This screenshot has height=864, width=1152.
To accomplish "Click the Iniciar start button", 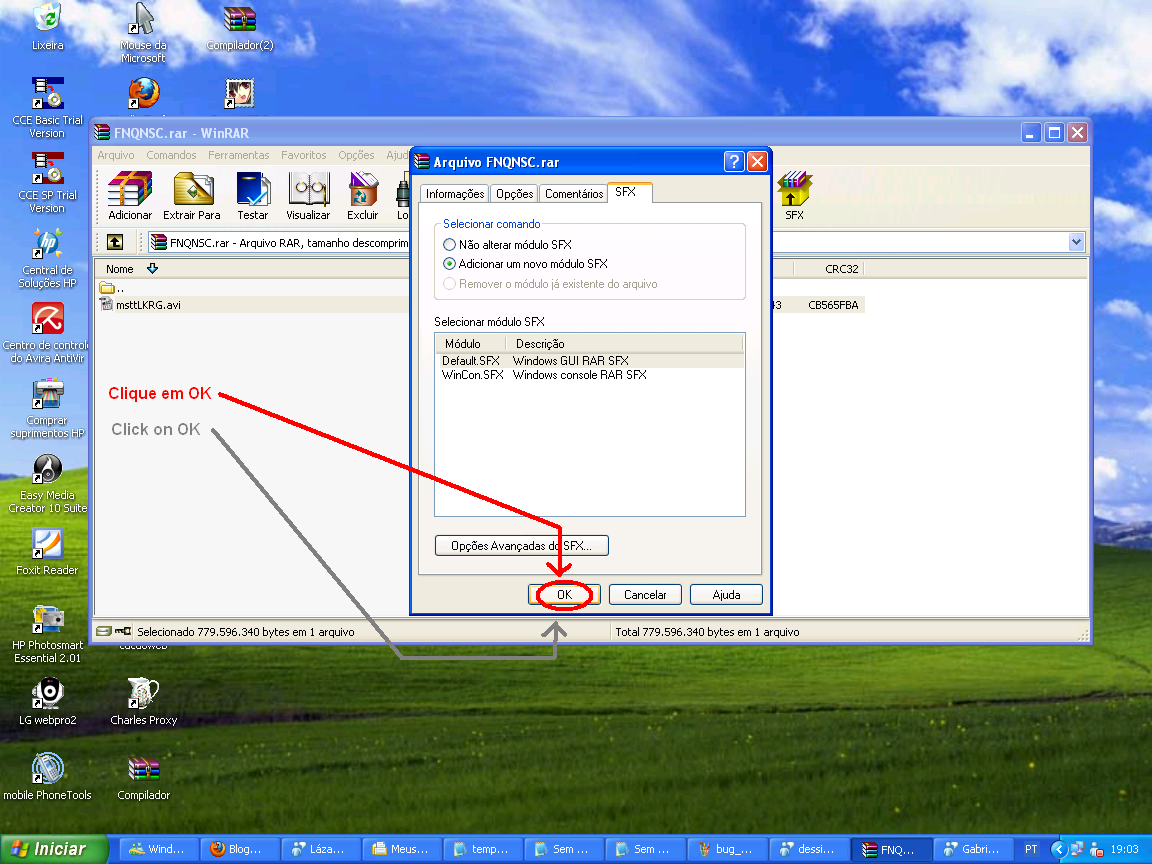I will click(53, 849).
